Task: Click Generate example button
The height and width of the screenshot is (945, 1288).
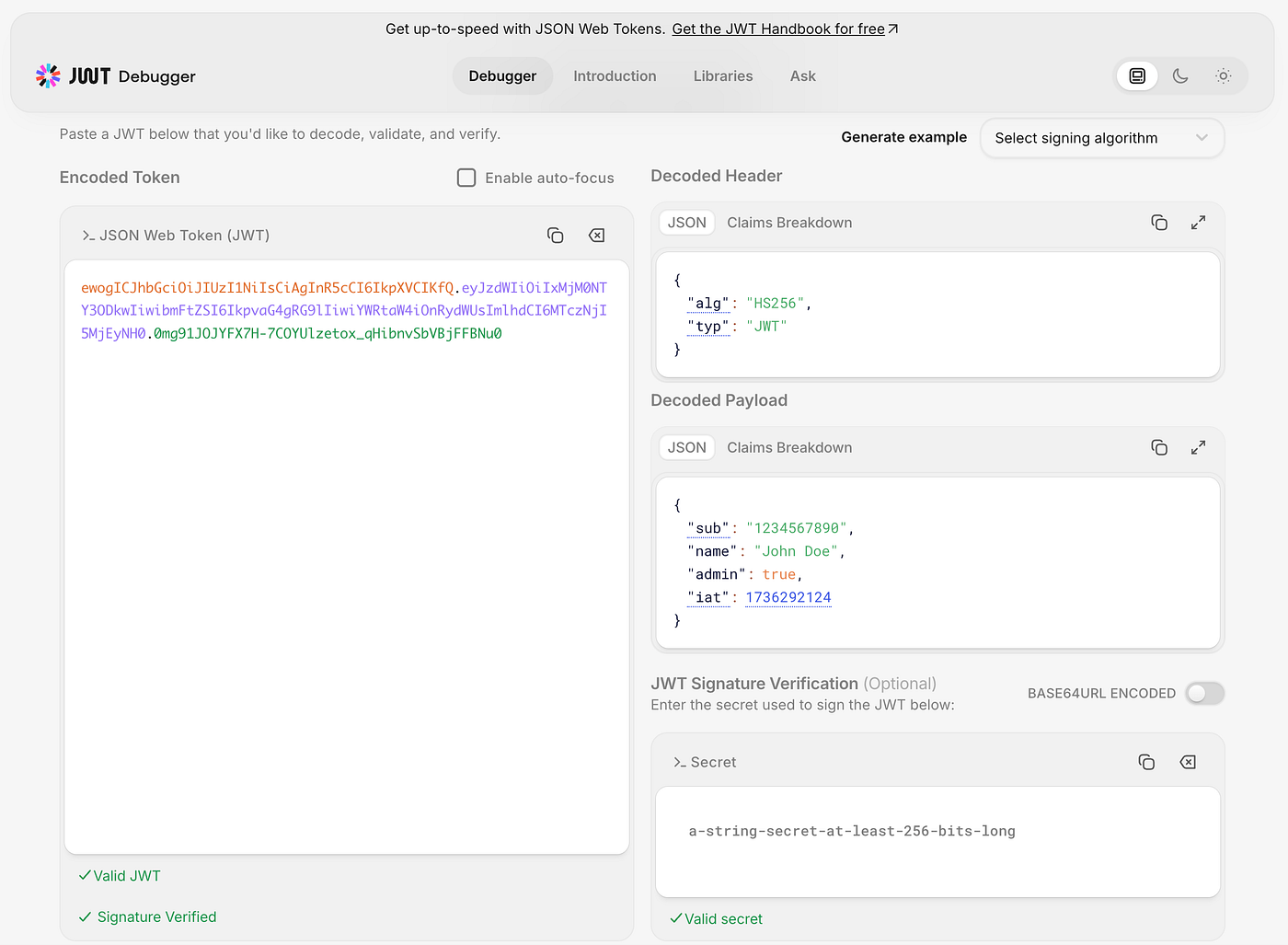Action: coord(903,137)
